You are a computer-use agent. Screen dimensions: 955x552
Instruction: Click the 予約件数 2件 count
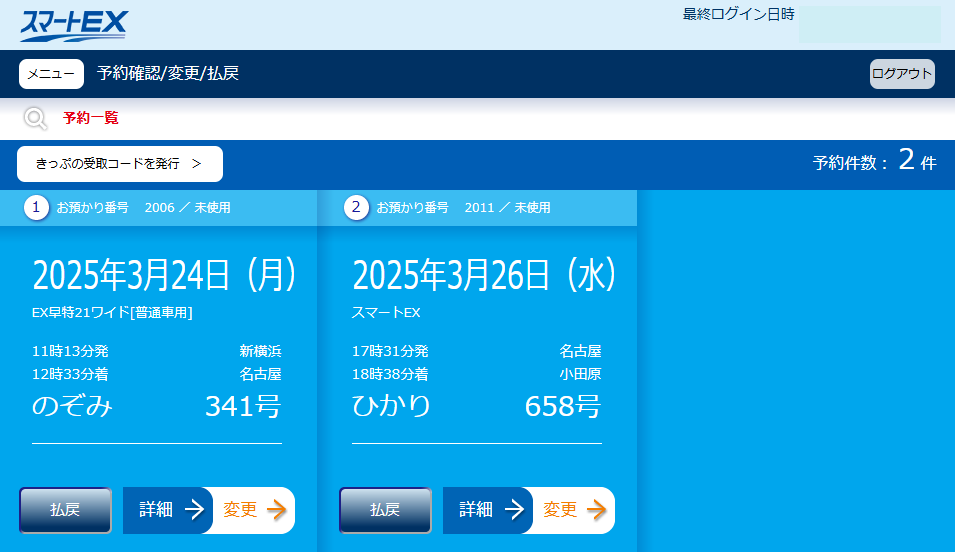click(x=875, y=161)
